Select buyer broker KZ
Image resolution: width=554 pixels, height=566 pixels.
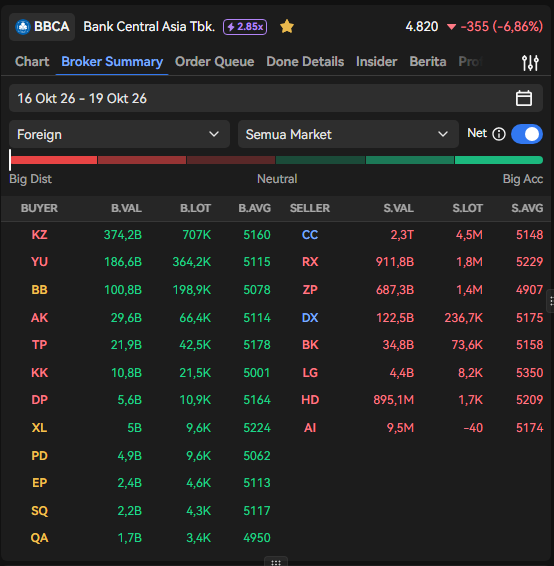pyautogui.click(x=39, y=235)
